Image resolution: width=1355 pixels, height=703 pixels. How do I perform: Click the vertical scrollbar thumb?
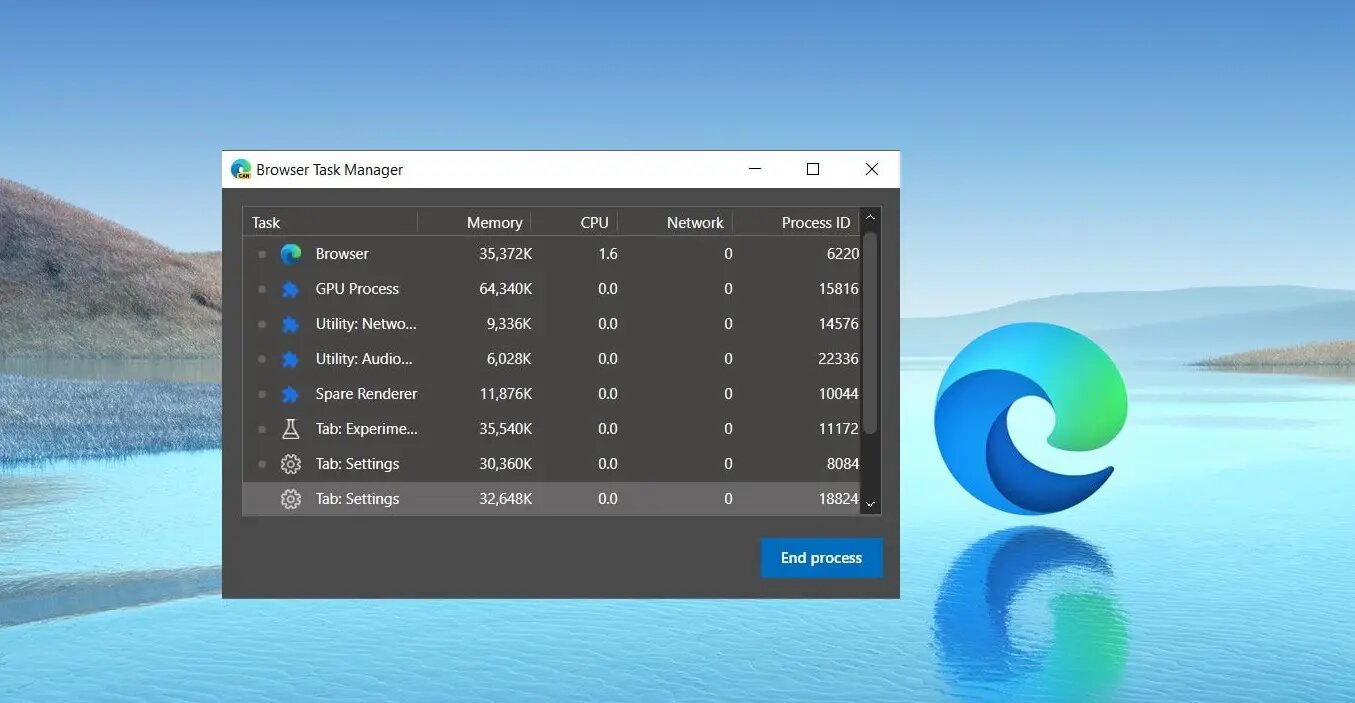[870, 330]
